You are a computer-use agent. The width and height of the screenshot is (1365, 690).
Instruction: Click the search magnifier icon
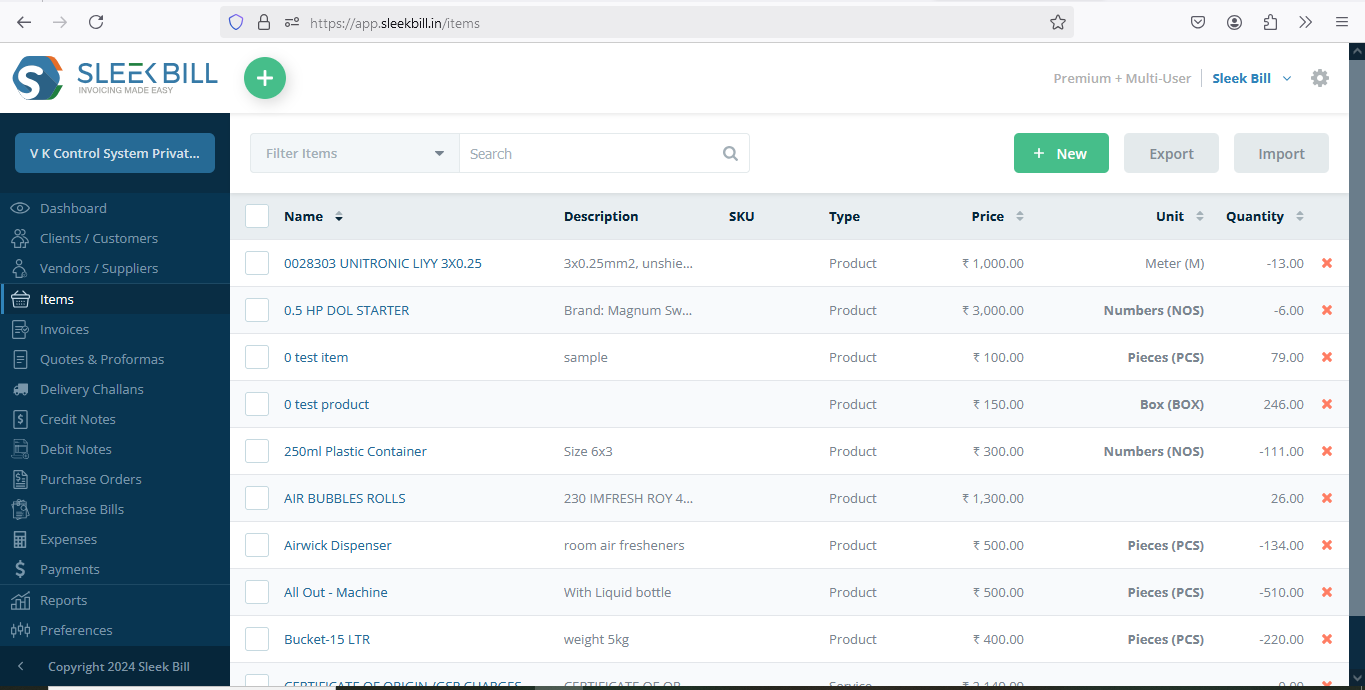point(730,154)
